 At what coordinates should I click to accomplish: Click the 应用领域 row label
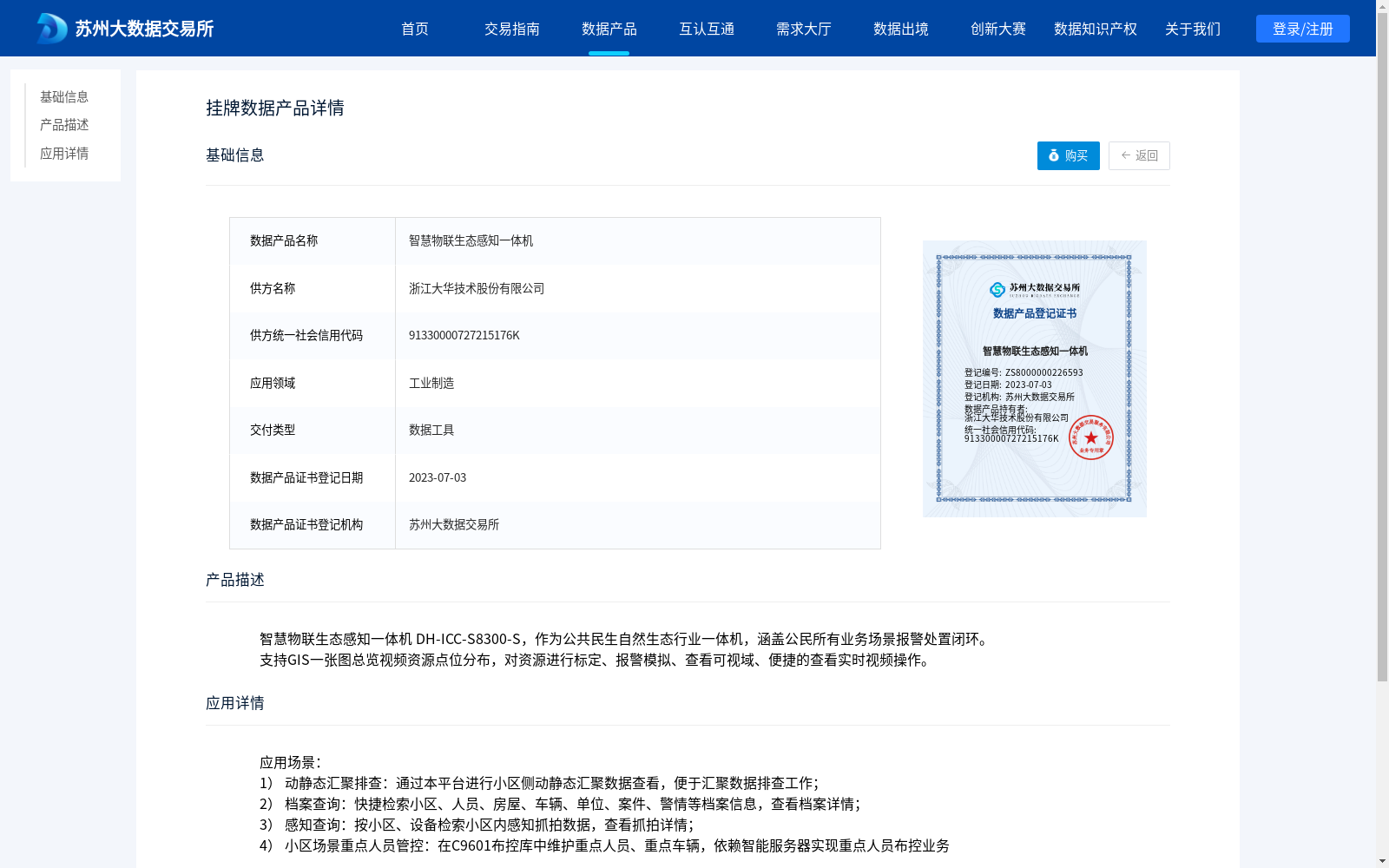click(x=273, y=383)
